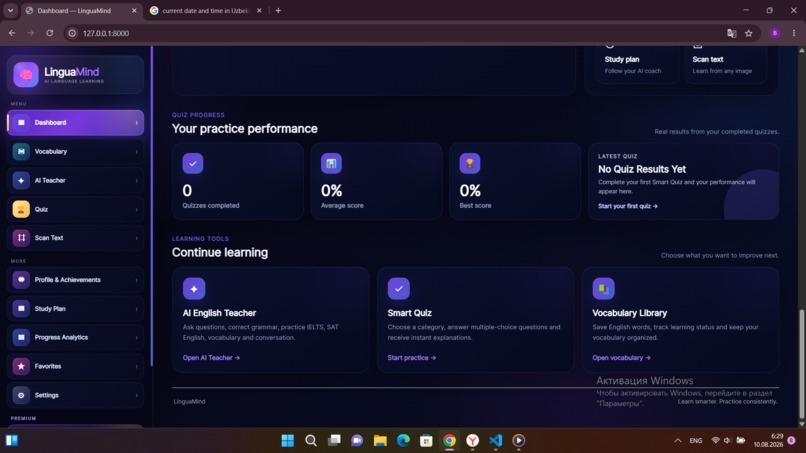Expand the Vocabulary menu chevron

(137, 152)
